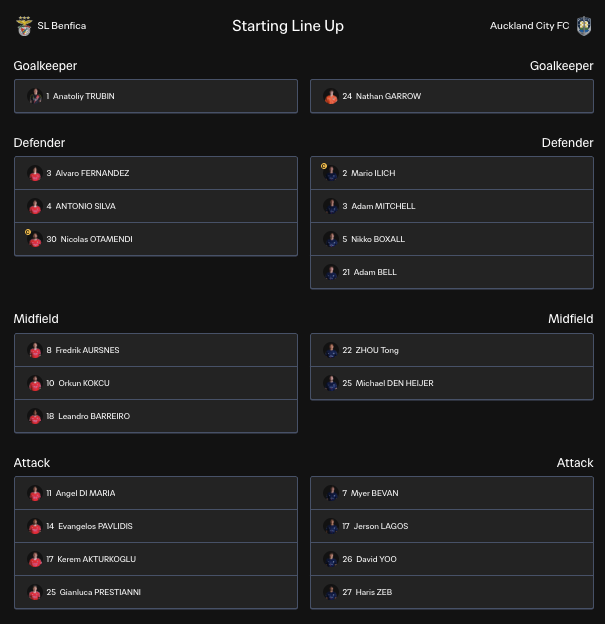
Task: Click captain badge on Nicolas Otamendi
Action: [28, 232]
